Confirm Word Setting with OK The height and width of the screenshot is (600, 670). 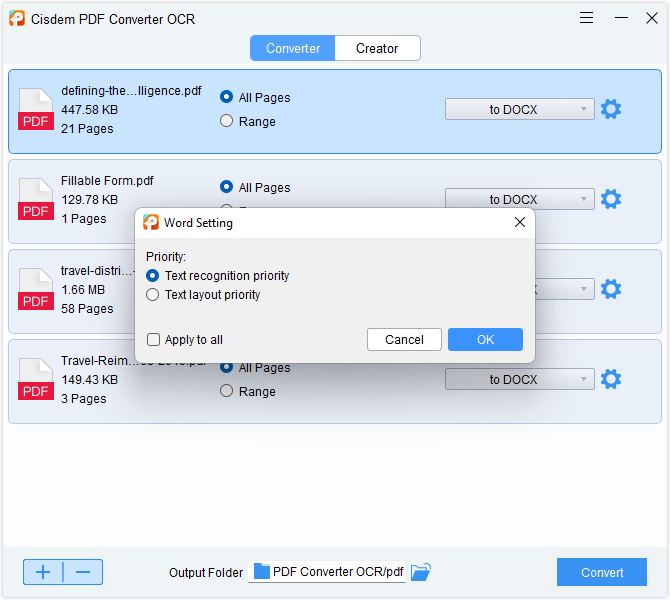pyautogui.click(x=485, y=340)
